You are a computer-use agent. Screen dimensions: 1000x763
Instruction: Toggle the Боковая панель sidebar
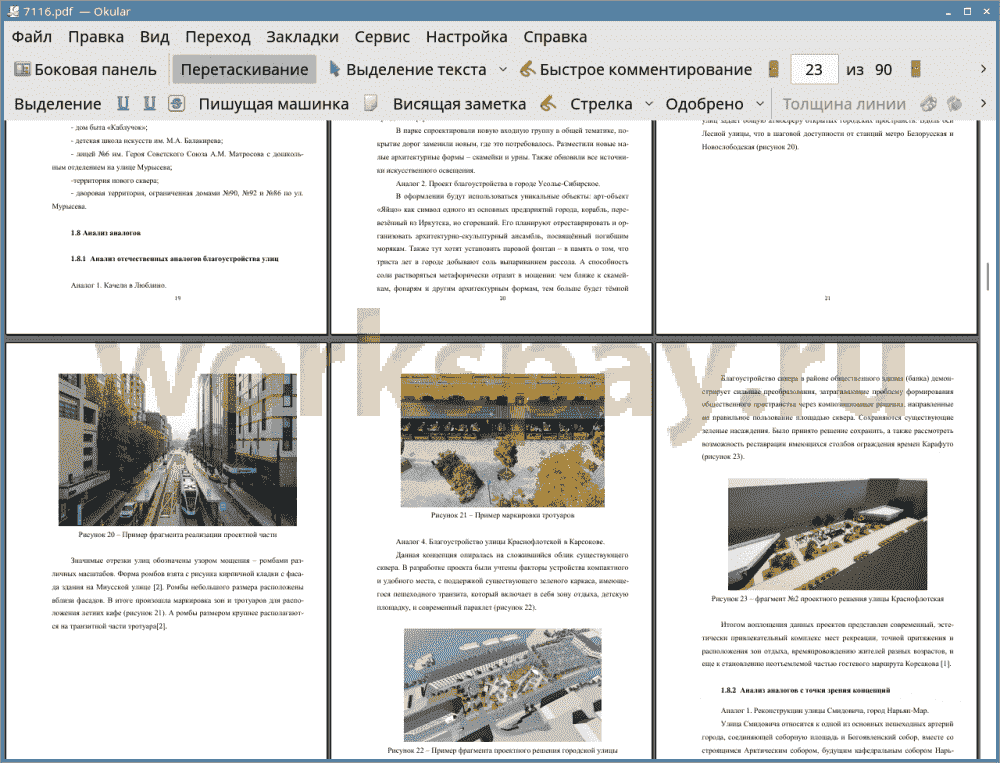click(x=85, y=70)
